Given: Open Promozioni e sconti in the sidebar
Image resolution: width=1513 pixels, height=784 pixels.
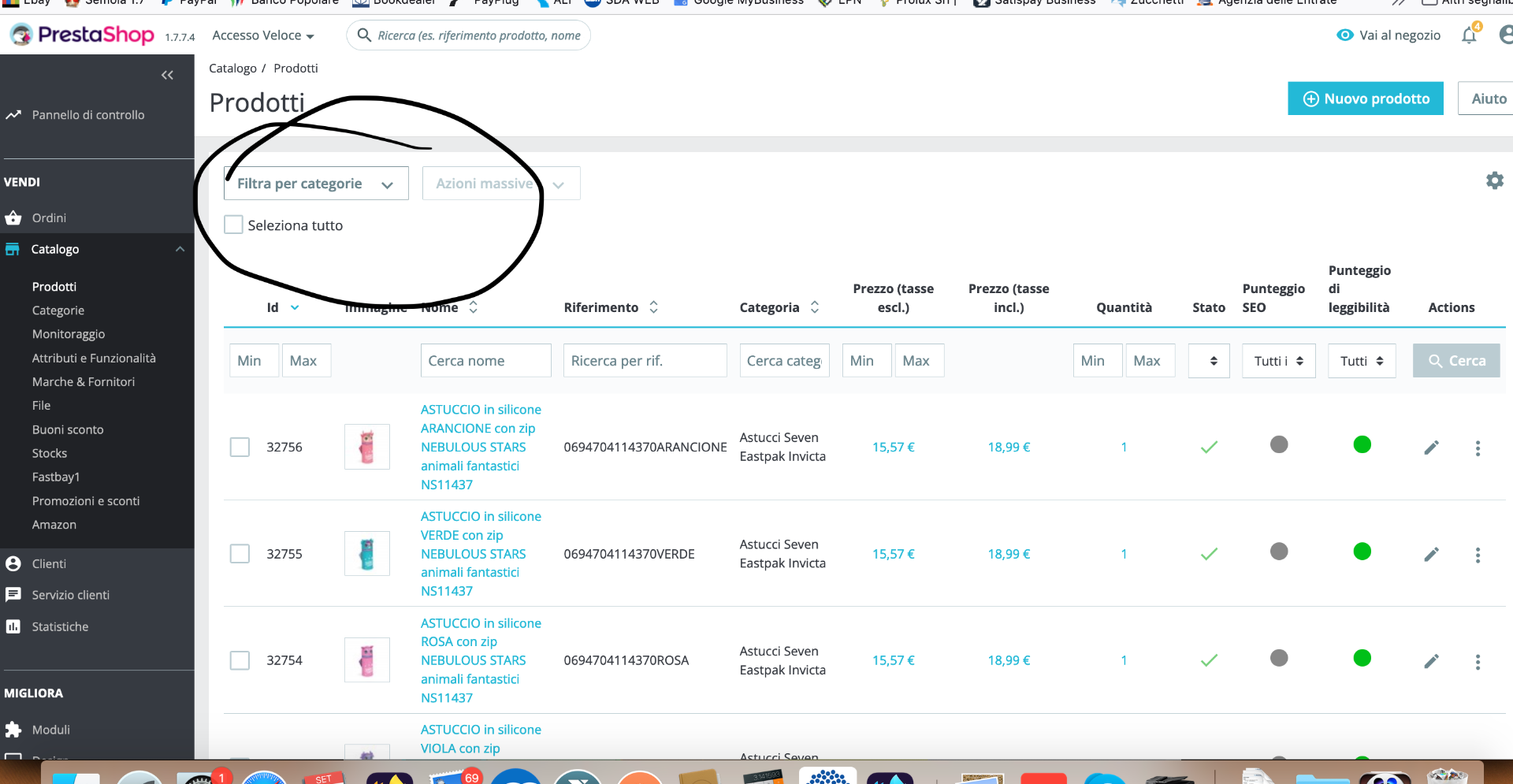Looking at the screenshot, I should coord(86,501).
